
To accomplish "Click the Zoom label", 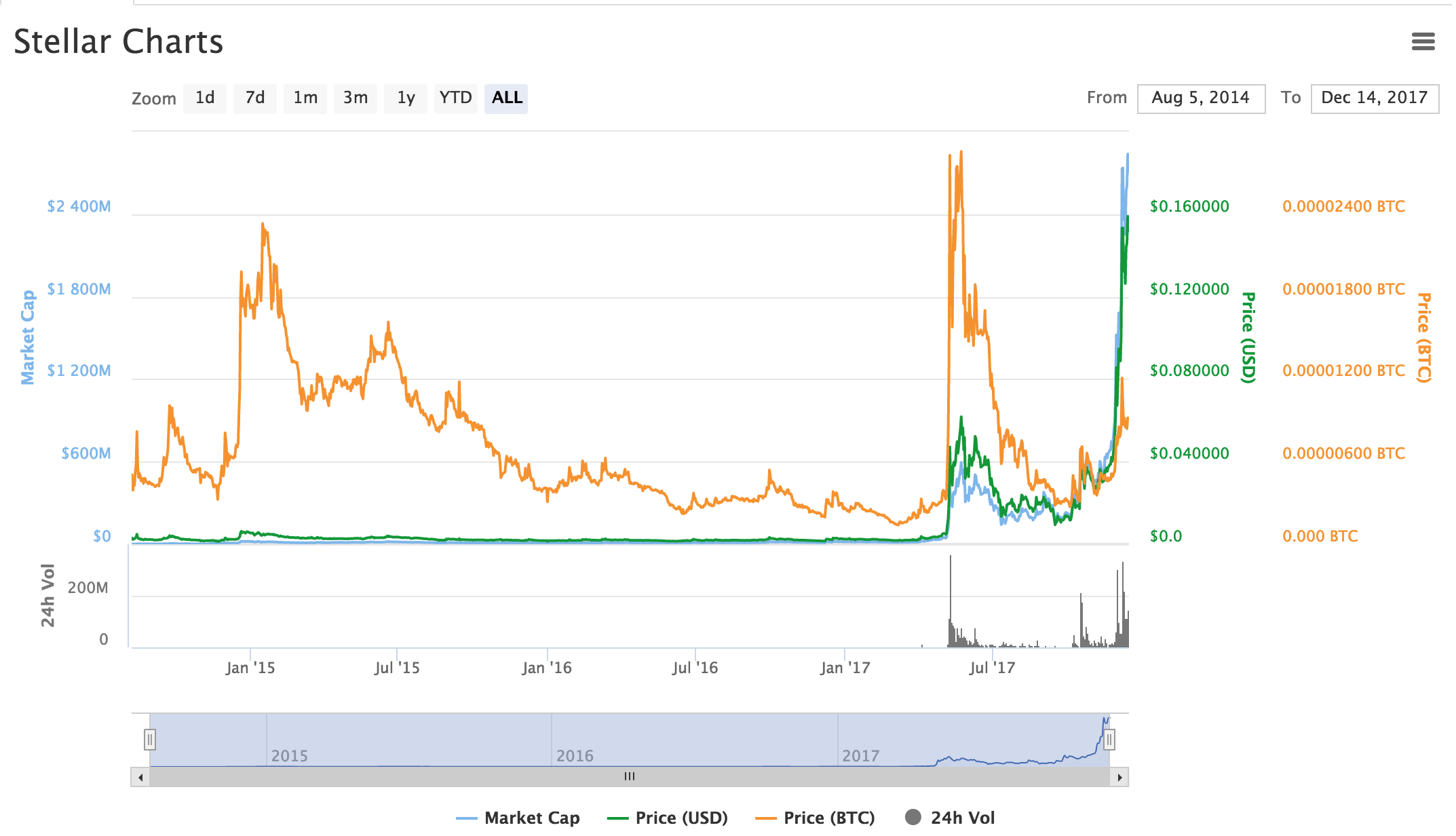I will point(154,98).
